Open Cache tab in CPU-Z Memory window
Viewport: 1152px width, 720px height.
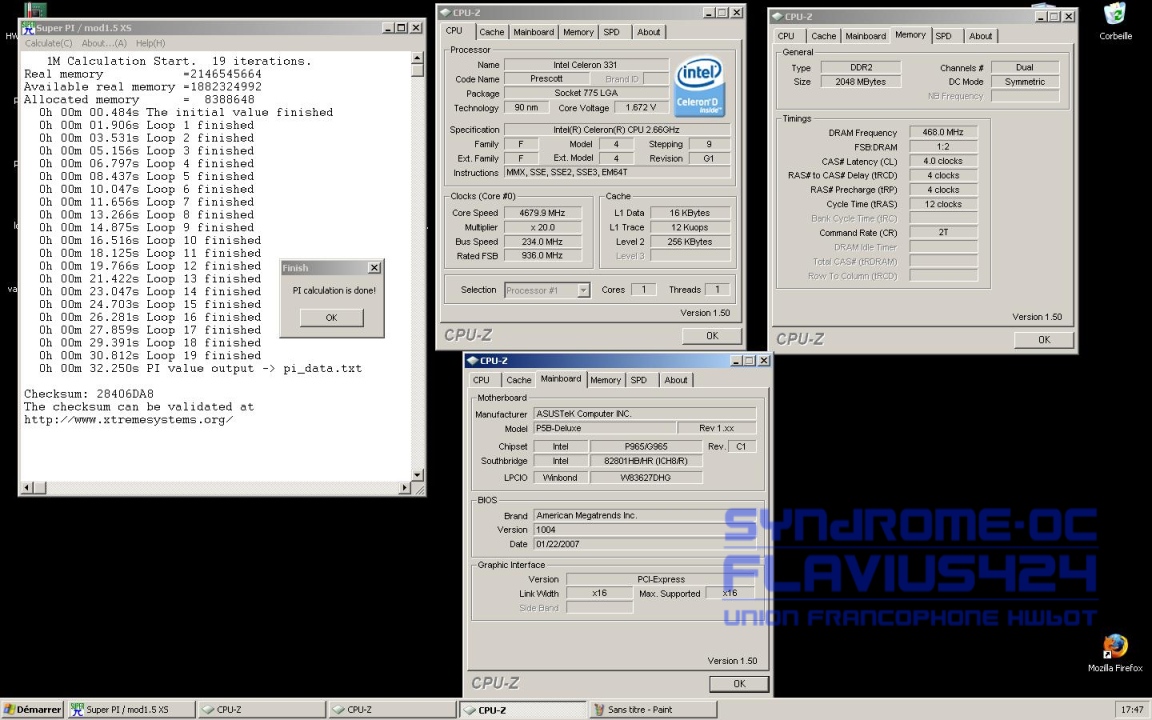click(x=824, y=36)
